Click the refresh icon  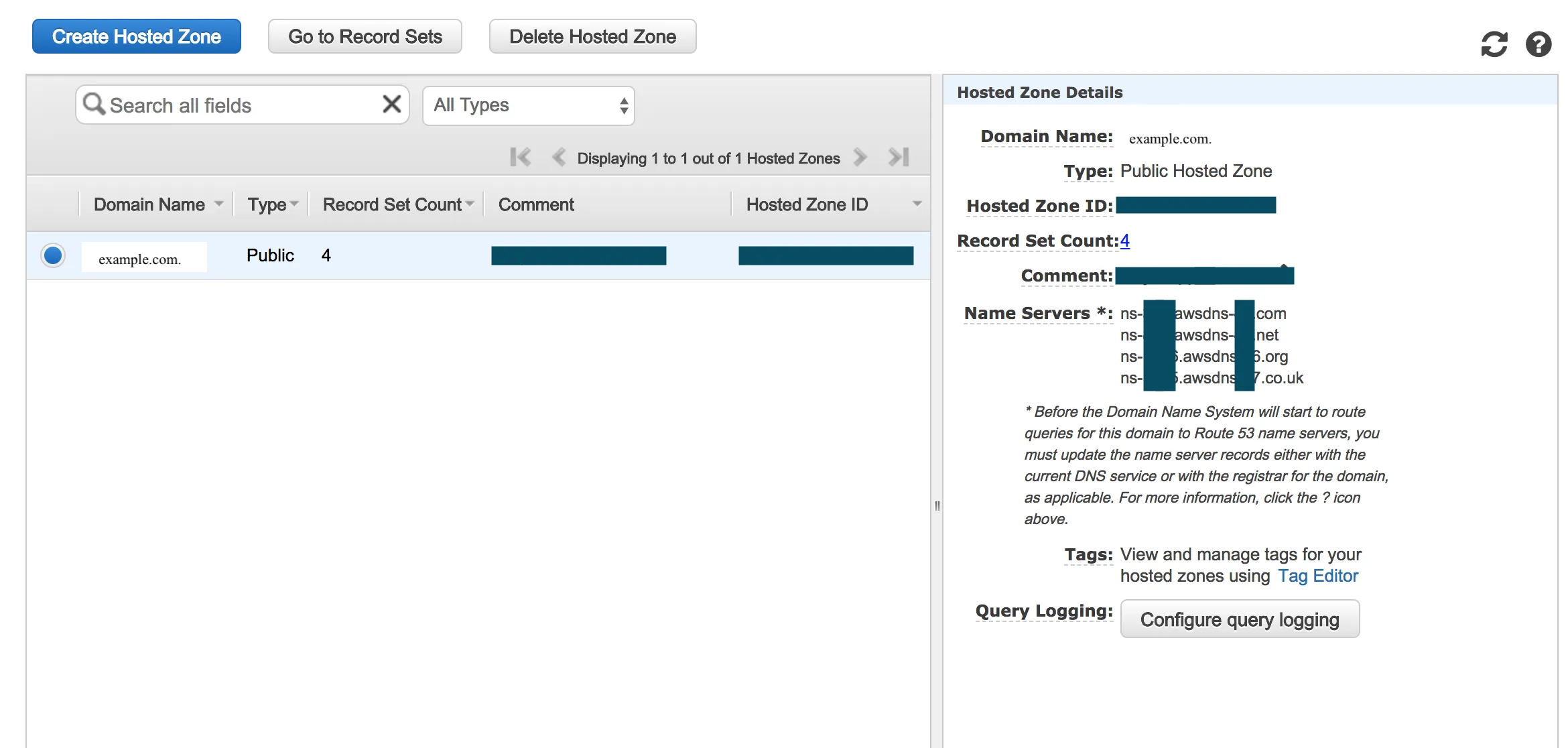pyautogui.click(x=1494, y=44)
